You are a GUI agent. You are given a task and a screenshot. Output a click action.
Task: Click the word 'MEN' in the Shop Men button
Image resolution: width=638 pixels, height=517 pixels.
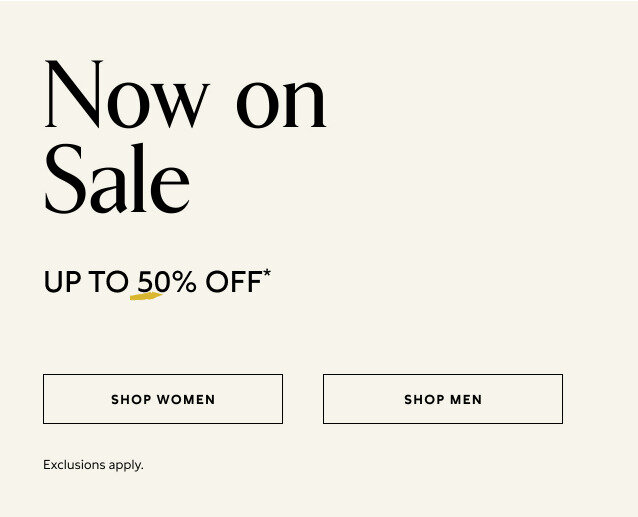click(466, 400)
